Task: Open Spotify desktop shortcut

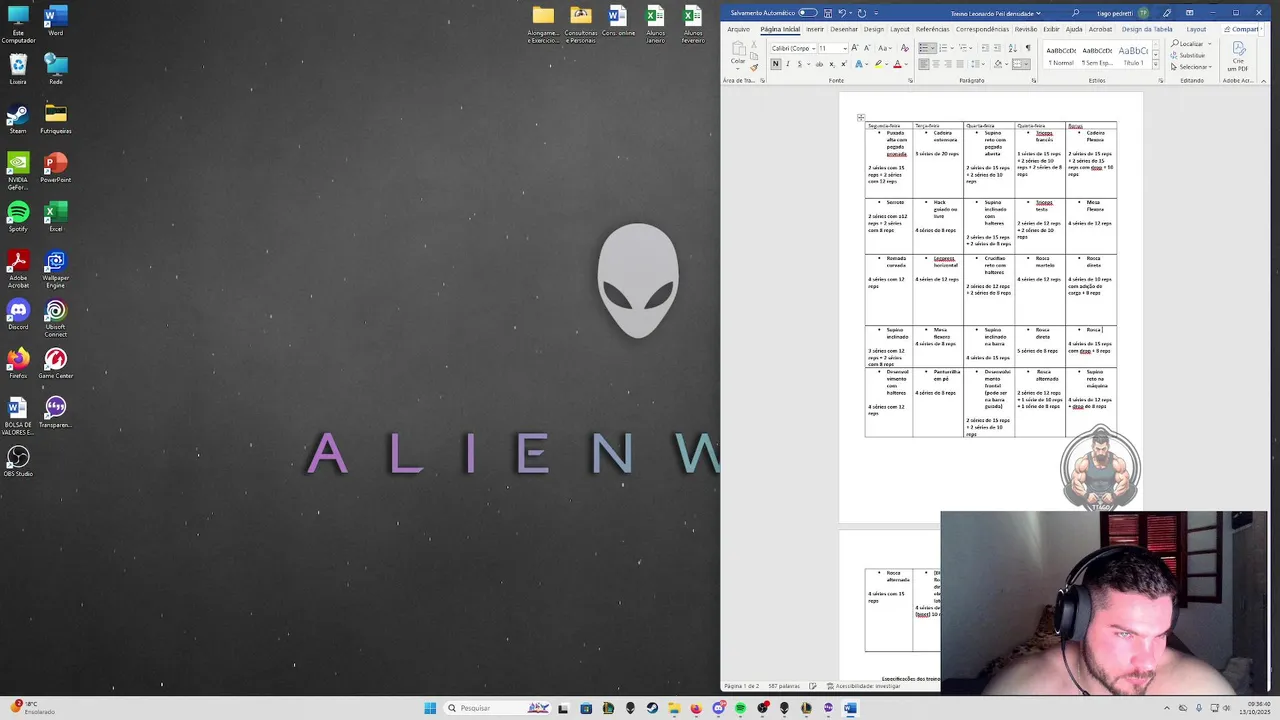Action: [x=18, y=216]
